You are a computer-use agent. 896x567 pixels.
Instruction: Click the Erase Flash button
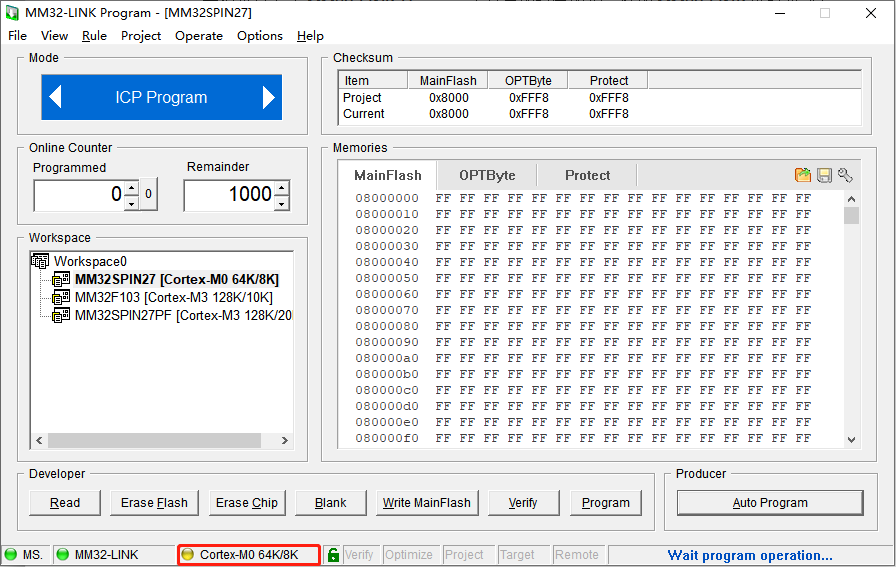point(154,502)
